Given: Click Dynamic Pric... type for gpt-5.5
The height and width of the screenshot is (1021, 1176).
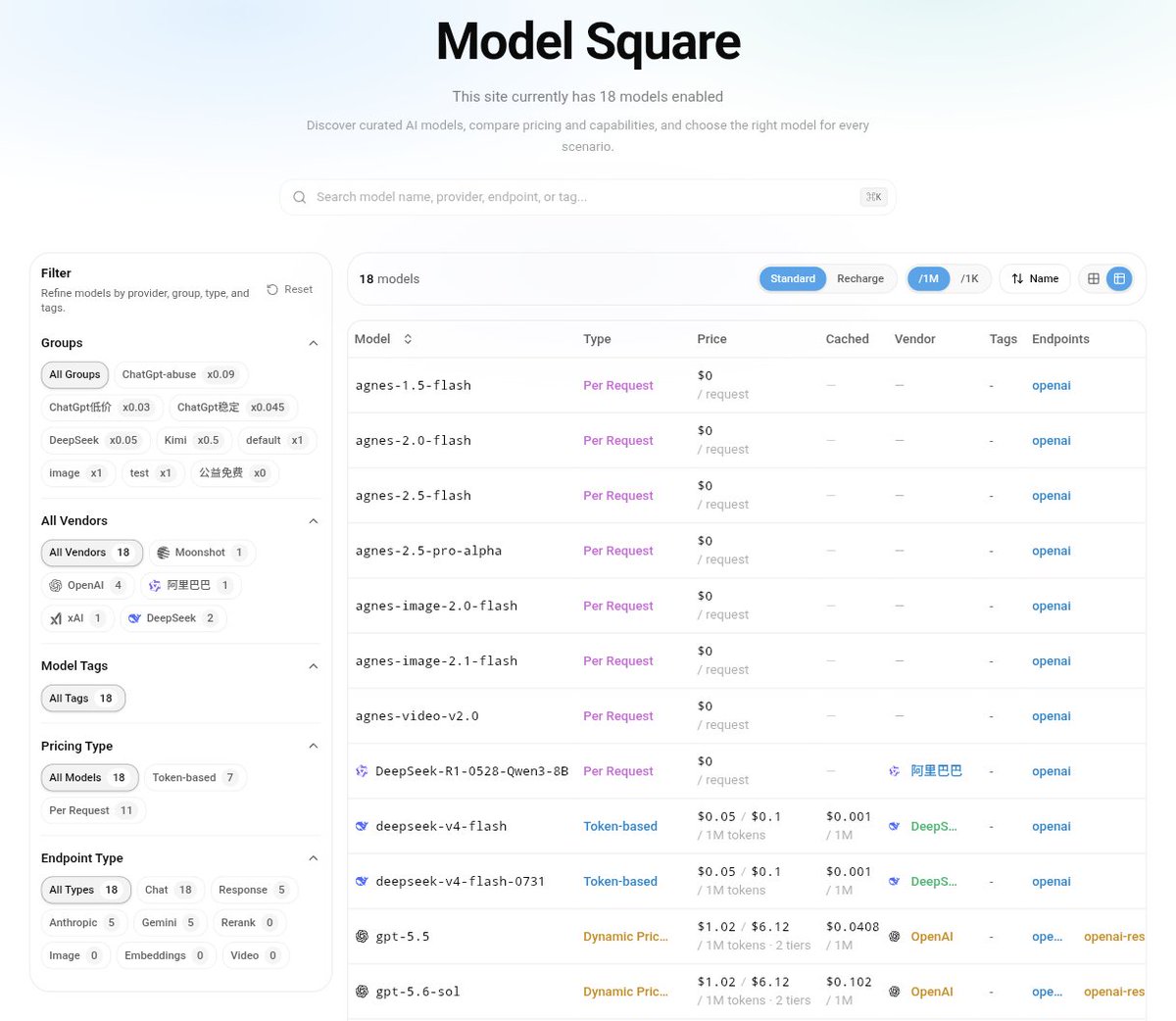Looking at the screenshot, I should point(625,936).
